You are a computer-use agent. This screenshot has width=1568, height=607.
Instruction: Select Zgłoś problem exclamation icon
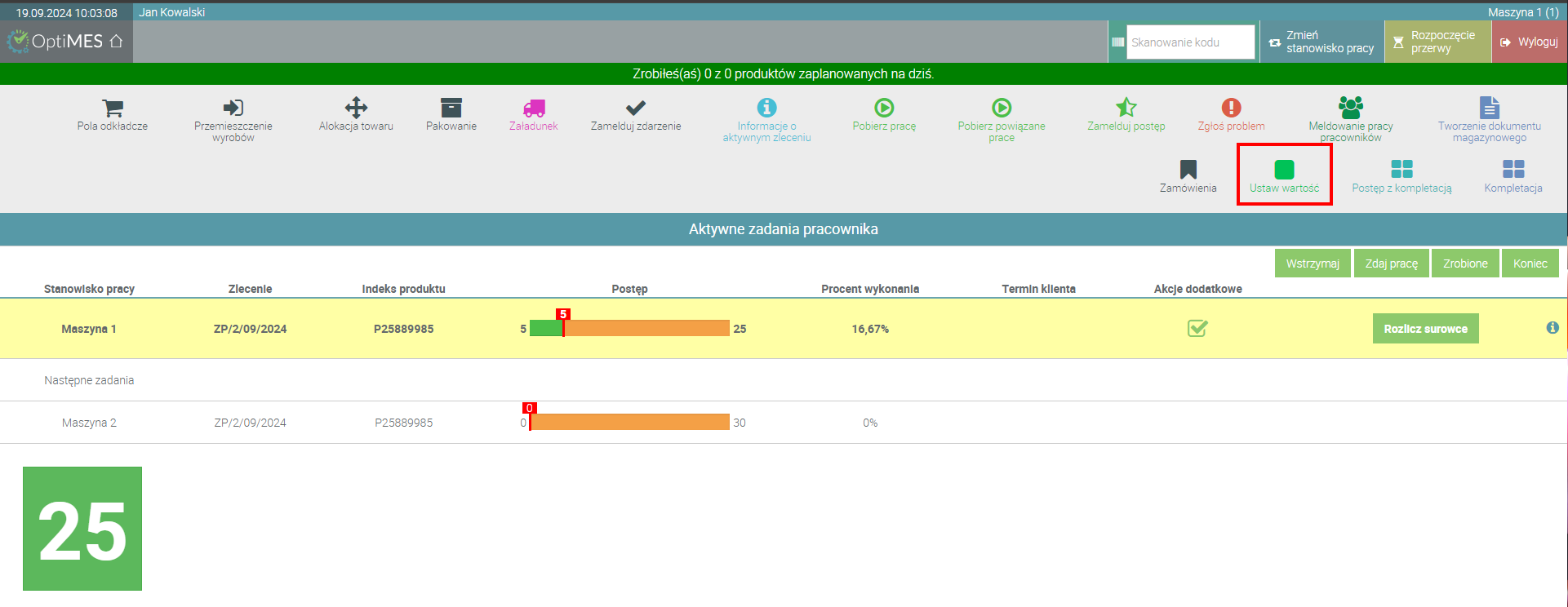(x=1231, y=108)
